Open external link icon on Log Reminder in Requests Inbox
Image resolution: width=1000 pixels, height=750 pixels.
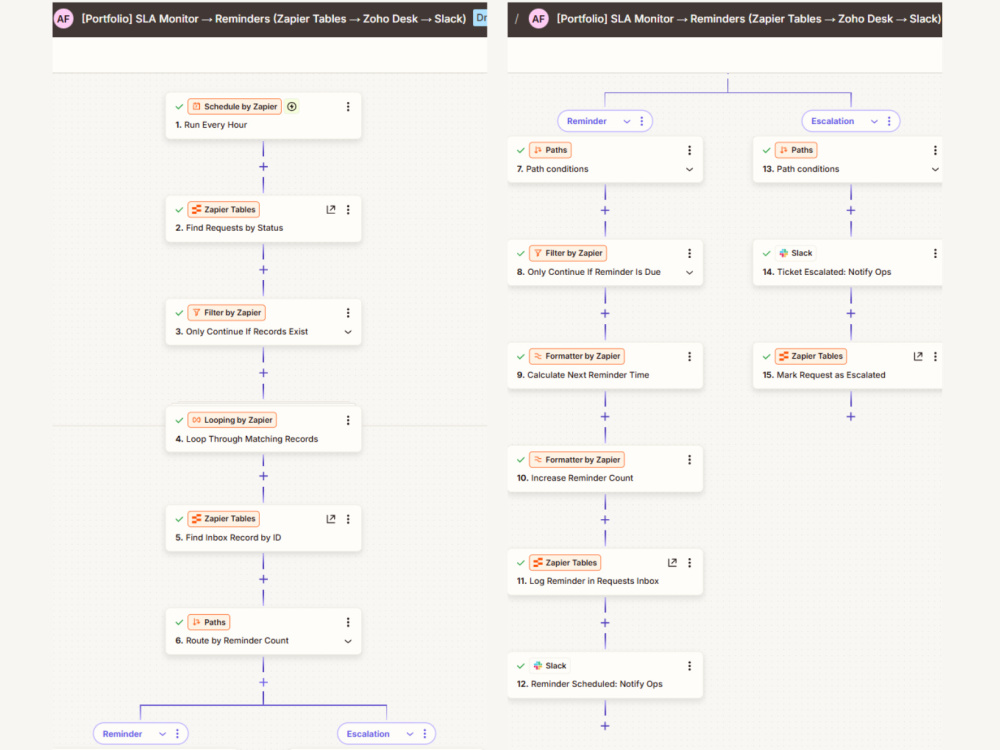point(672,562)
